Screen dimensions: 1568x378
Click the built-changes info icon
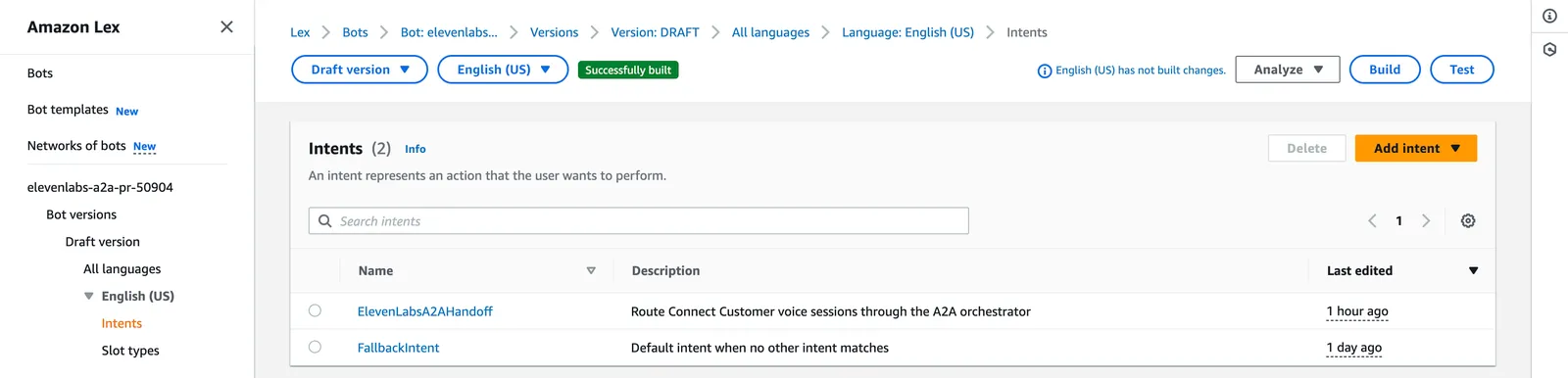1045,71
